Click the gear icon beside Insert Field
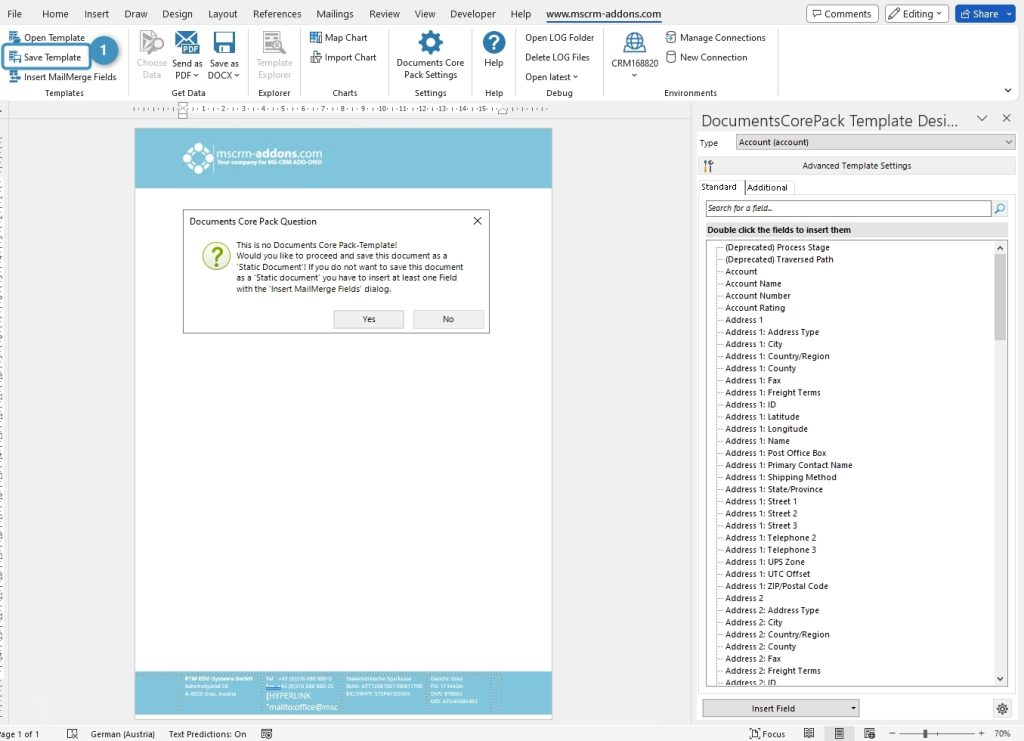This screenshot has height=741, width=1024. (1002, 708)
